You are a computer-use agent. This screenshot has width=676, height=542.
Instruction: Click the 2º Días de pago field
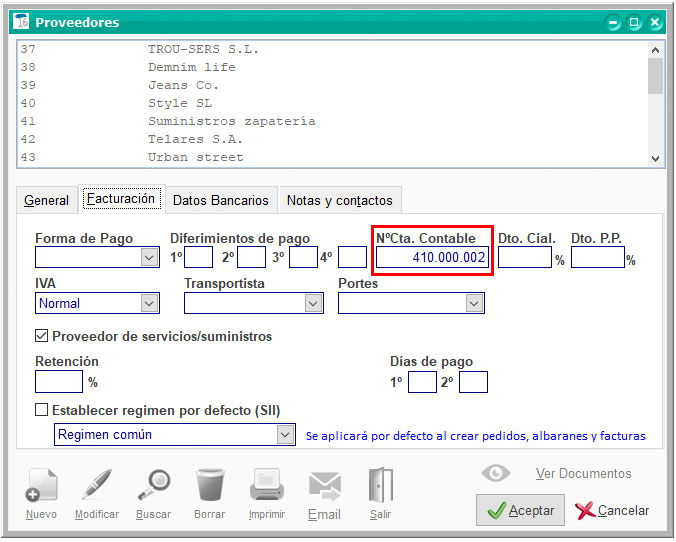click(x=473, y=382)
